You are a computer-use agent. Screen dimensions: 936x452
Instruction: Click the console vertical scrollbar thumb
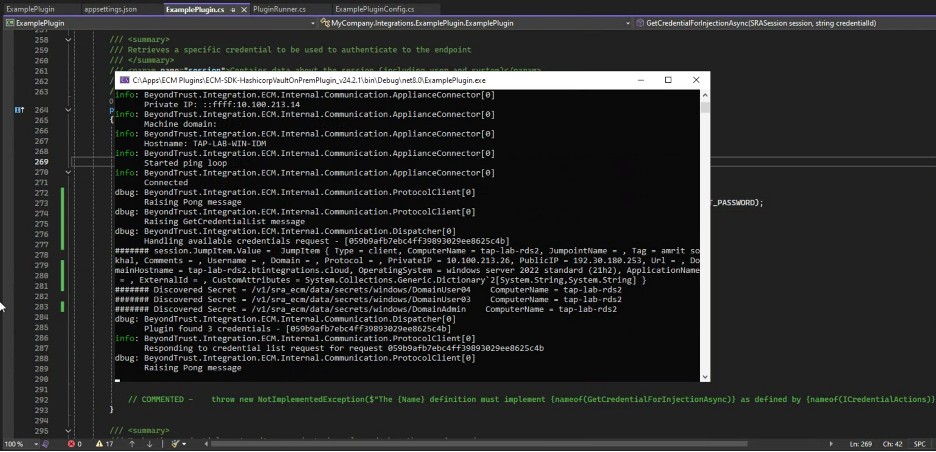tap(705, 107)
